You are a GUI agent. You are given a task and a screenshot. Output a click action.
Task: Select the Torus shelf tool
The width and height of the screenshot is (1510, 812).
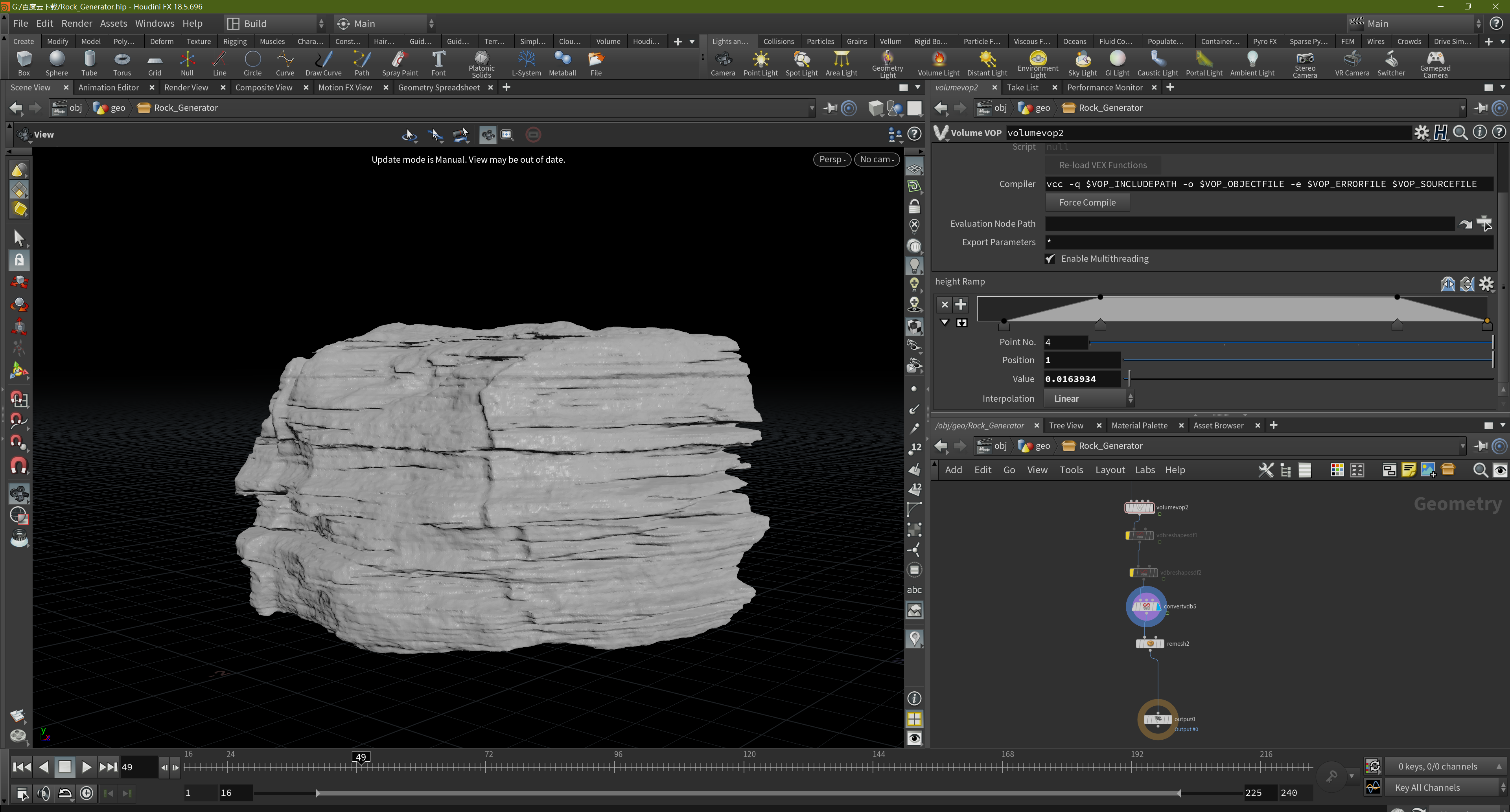122,63
